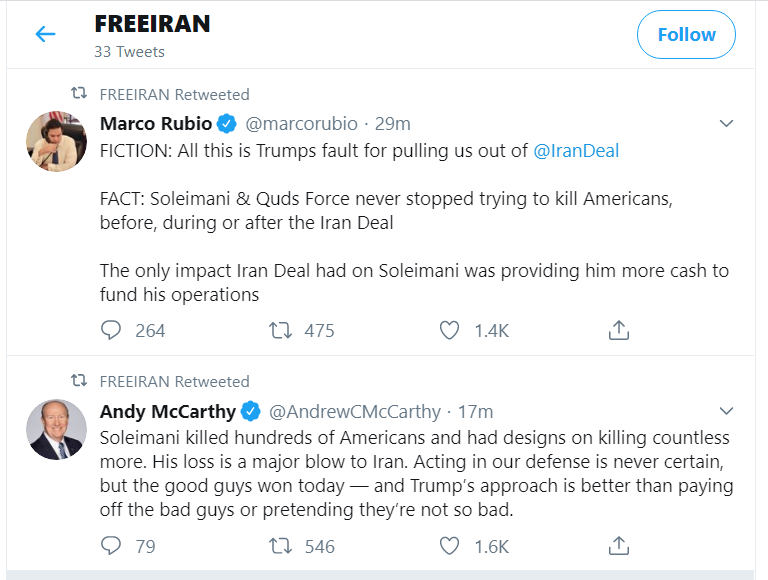The height and width of the screenshot is (580, 768).
Task: Click the Andy McCarthy display name
Action: [x=168, y=411]
